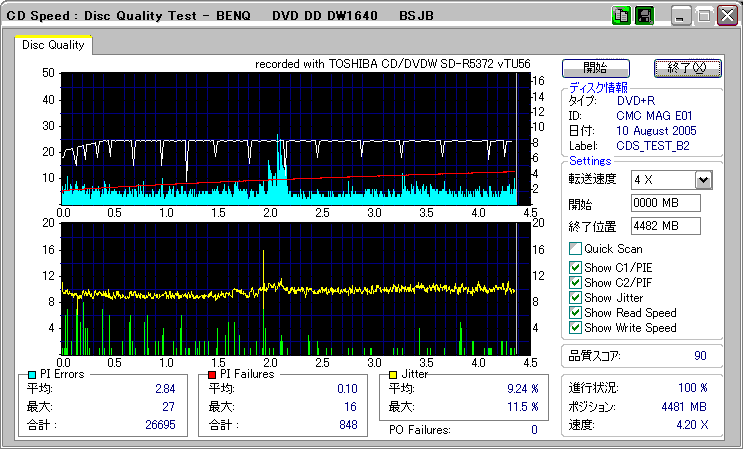The width and height of the screenshot is (743, 449).
Task: Click the red PI Failures legend square
Action: (x=213, y=374)
